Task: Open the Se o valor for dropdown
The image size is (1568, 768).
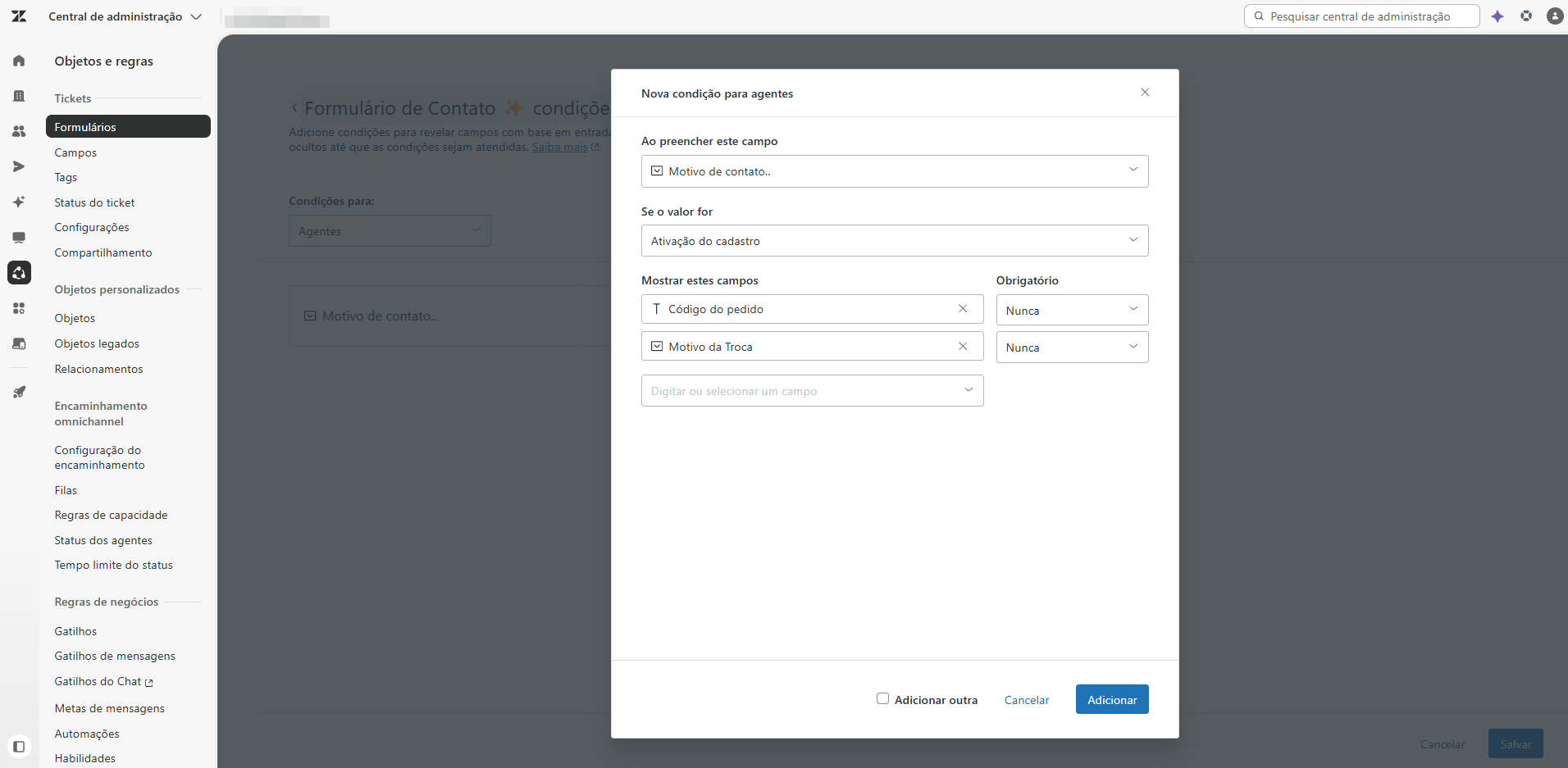Action: pos(895,241)
